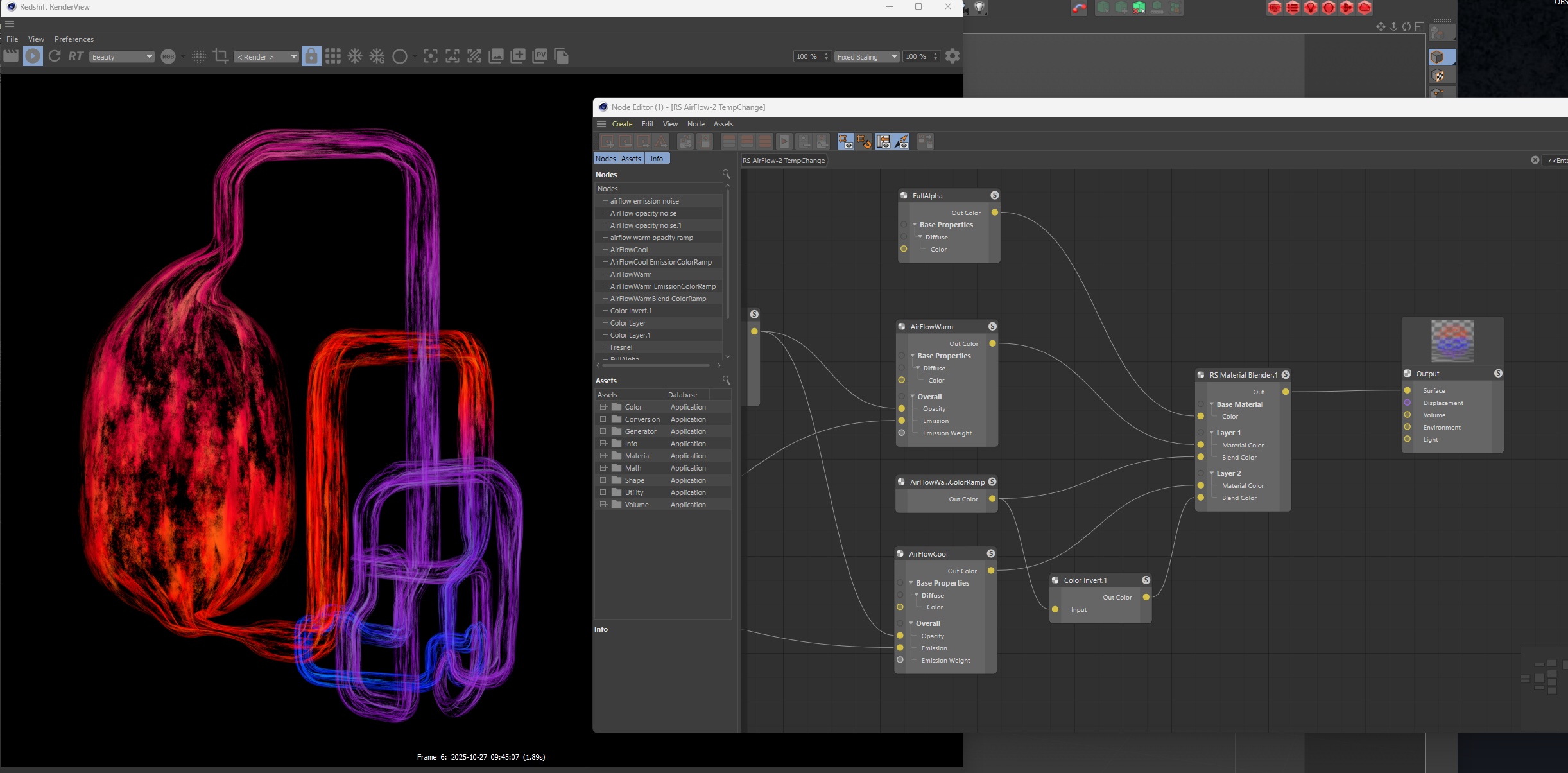Click the PV picture viewer icon
Image resolution: width=1568 pixels, height=773 pixels.
(x=540, y=56)
